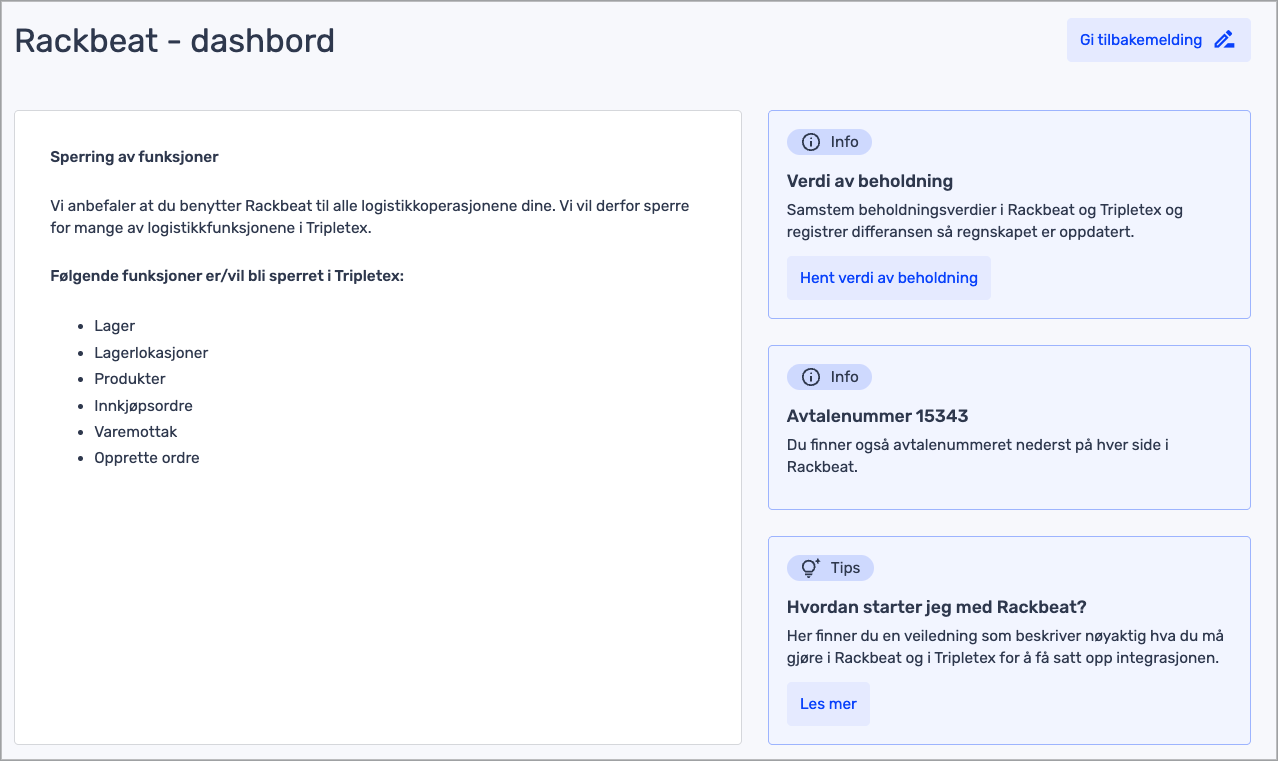
Task: Click the Sperring av funksjoner heading
Action: click(x=134, y=157)
